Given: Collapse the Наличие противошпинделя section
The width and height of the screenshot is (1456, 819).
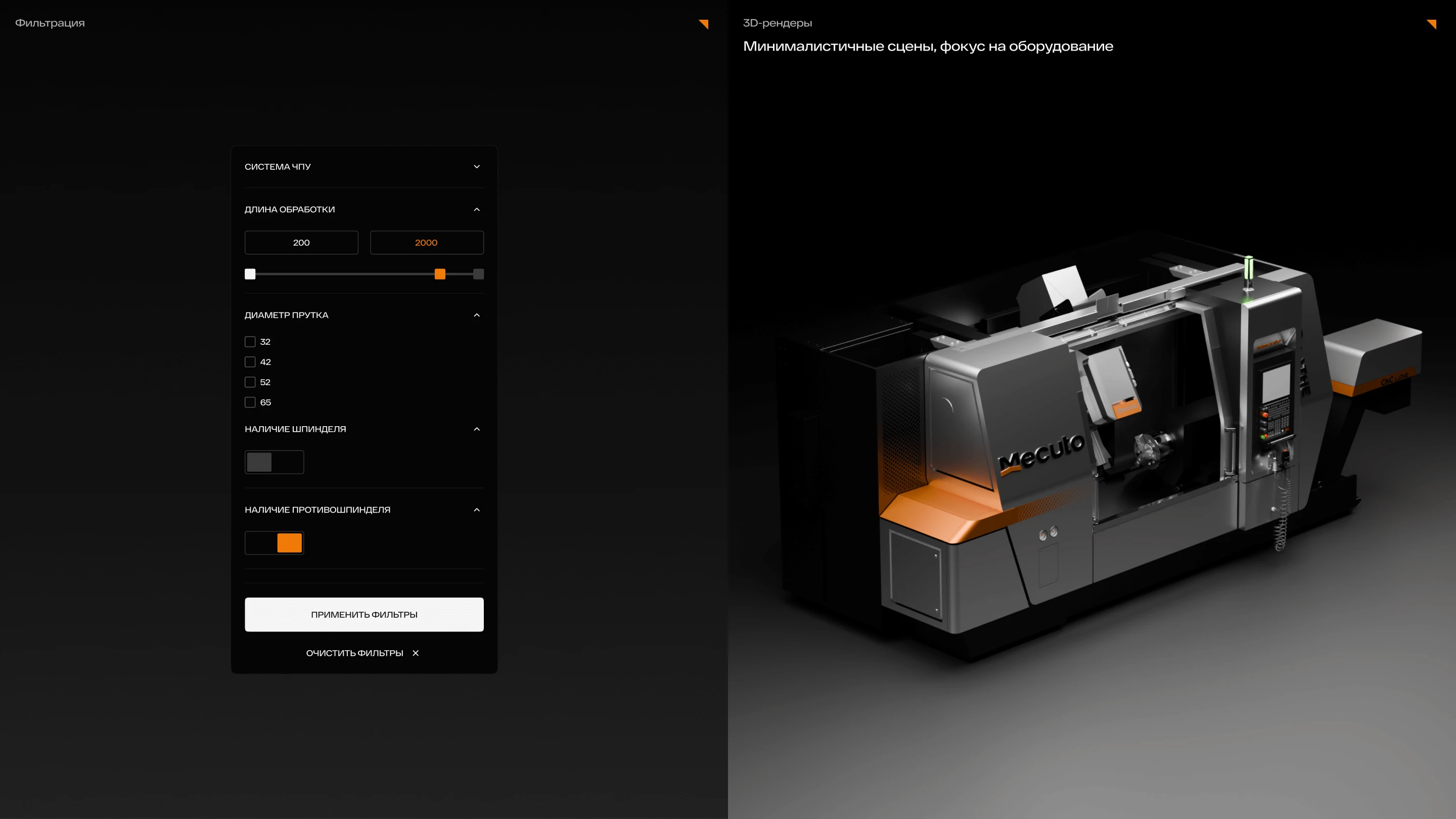Looking at the screenshot, I should (476, 510).
